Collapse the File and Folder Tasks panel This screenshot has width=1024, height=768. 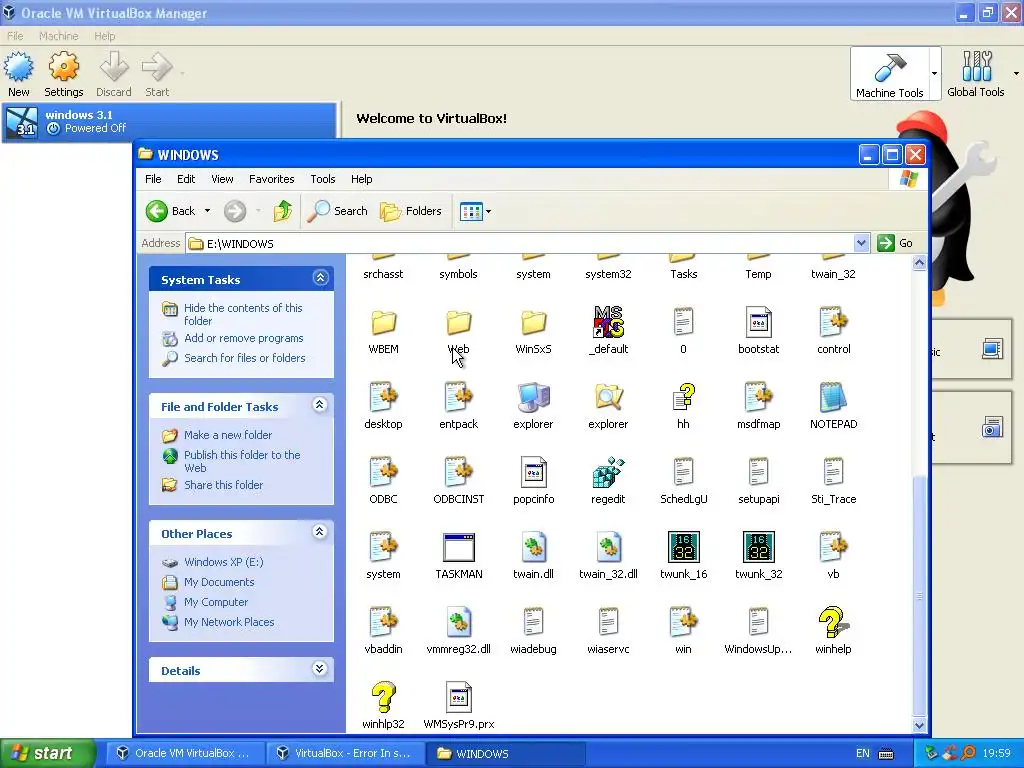click(319, 405)
